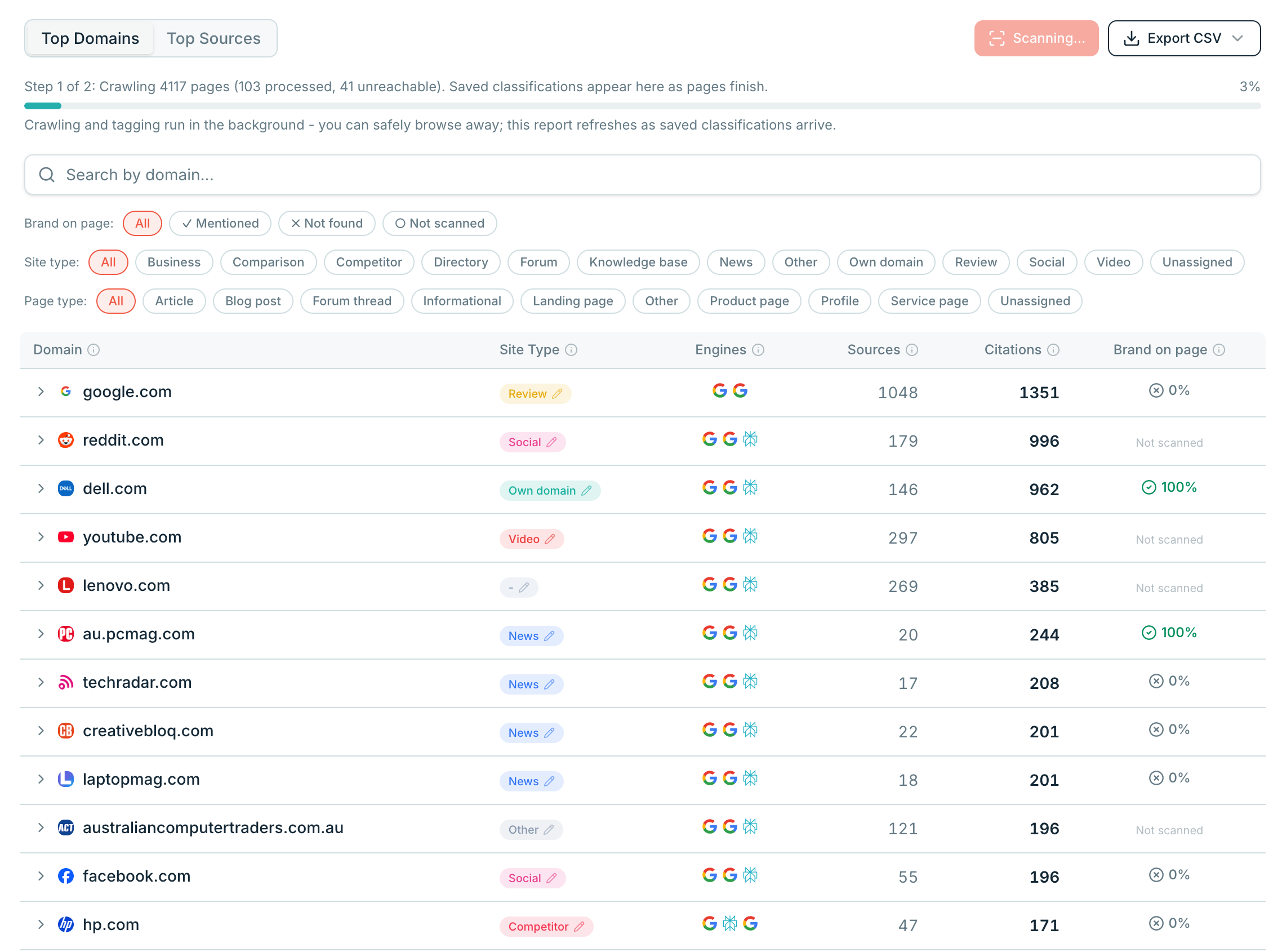Screen dimensions: 1282x952
Task: Edit the Own domain tag on dell.com
Action: point(586,491)
